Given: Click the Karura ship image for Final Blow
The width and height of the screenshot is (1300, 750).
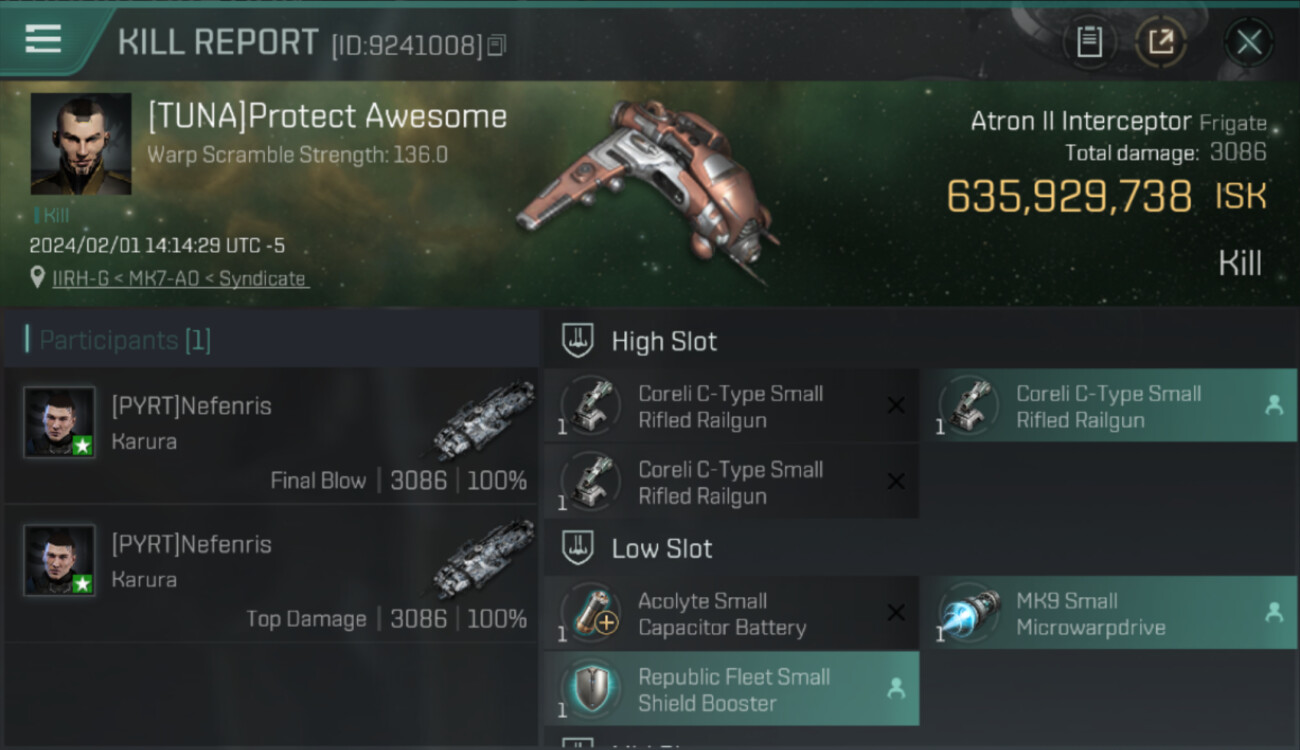Looking at the screenshot, I should tap(484, 420).
